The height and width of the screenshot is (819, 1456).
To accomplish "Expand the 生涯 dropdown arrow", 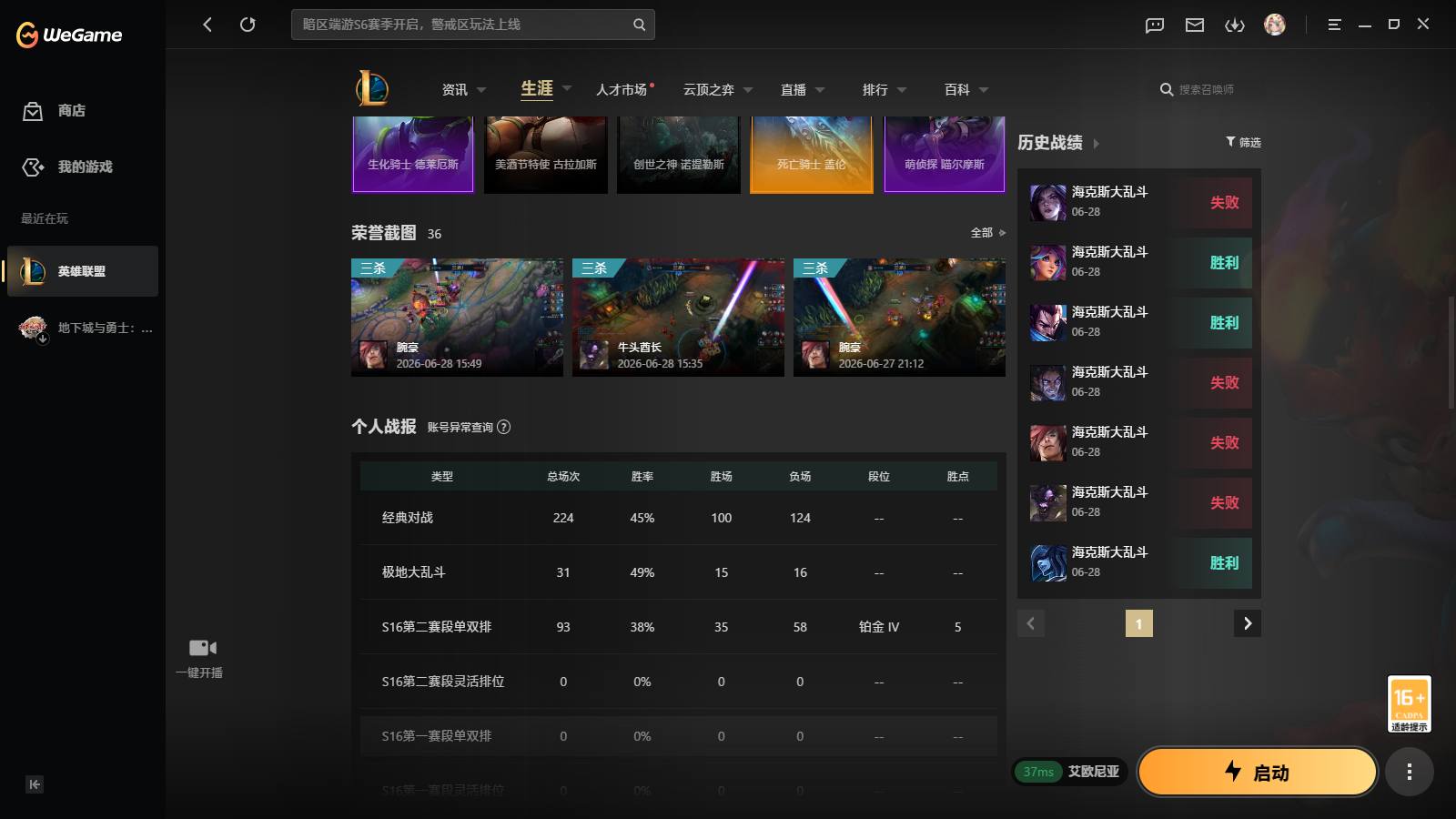I will click(x=567, y=88).
